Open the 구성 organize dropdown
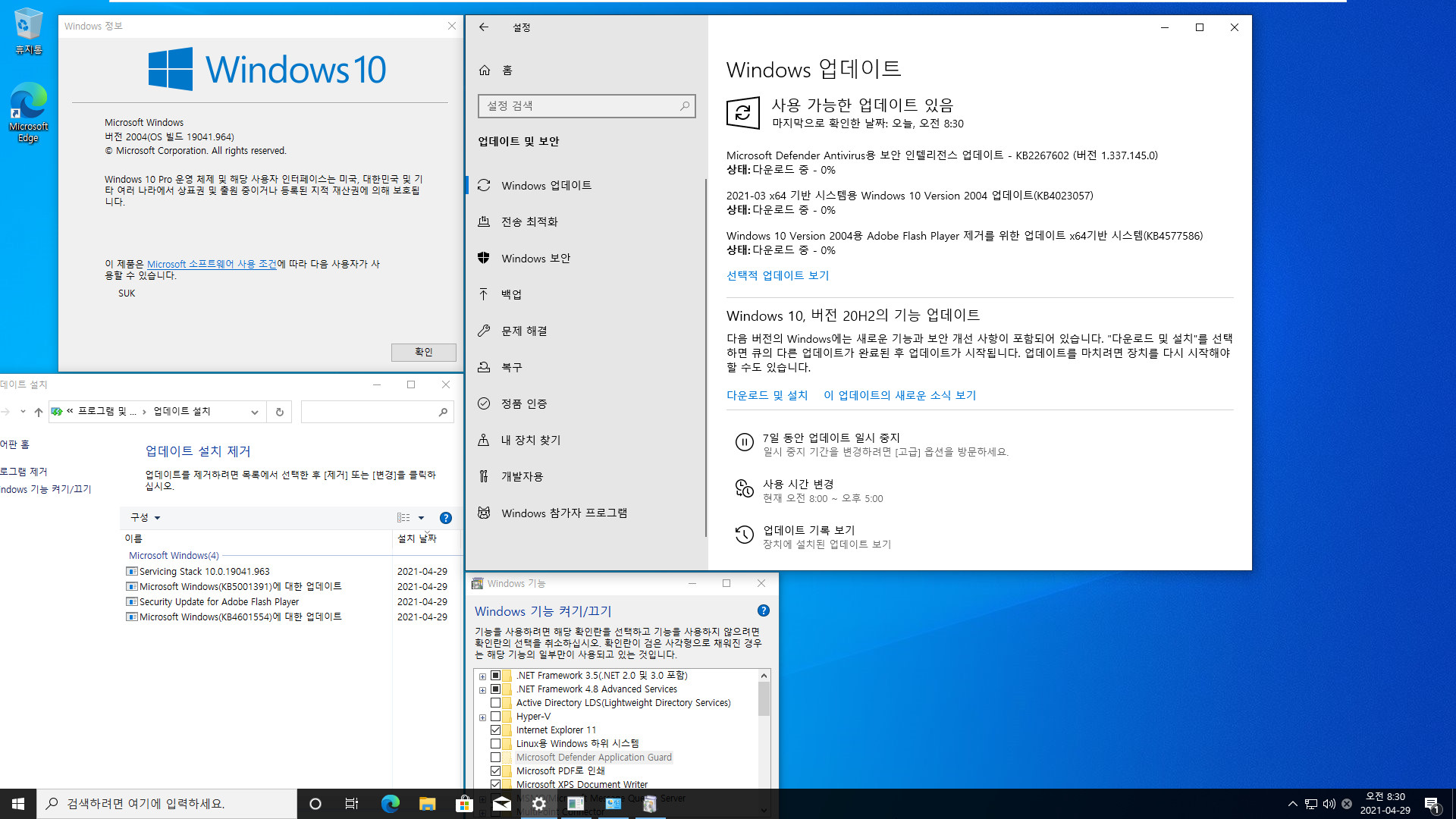The image size is (1456, 819). 145,517
